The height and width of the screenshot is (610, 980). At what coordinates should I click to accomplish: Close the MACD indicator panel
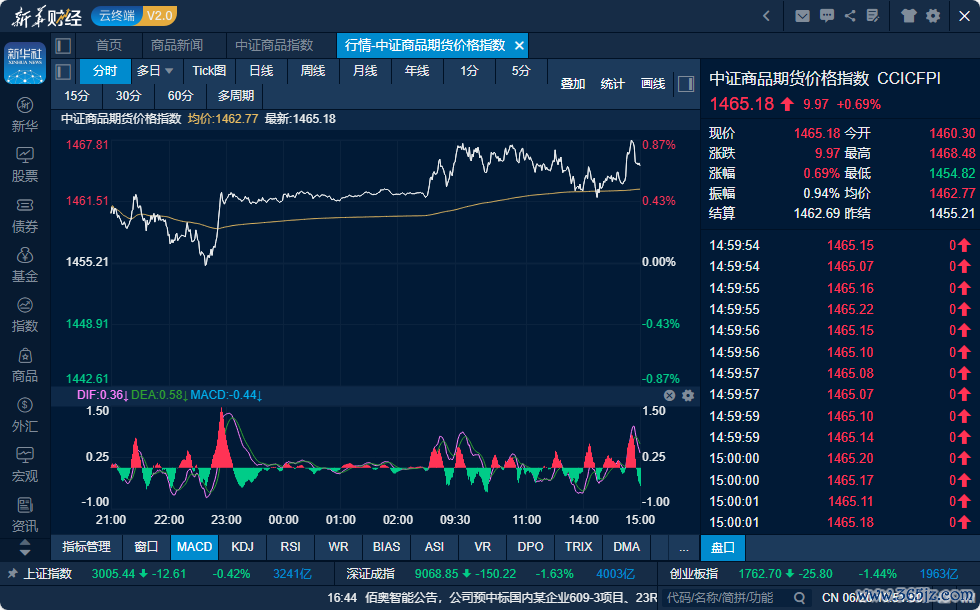pyautogui.click(x=669, y=395)
